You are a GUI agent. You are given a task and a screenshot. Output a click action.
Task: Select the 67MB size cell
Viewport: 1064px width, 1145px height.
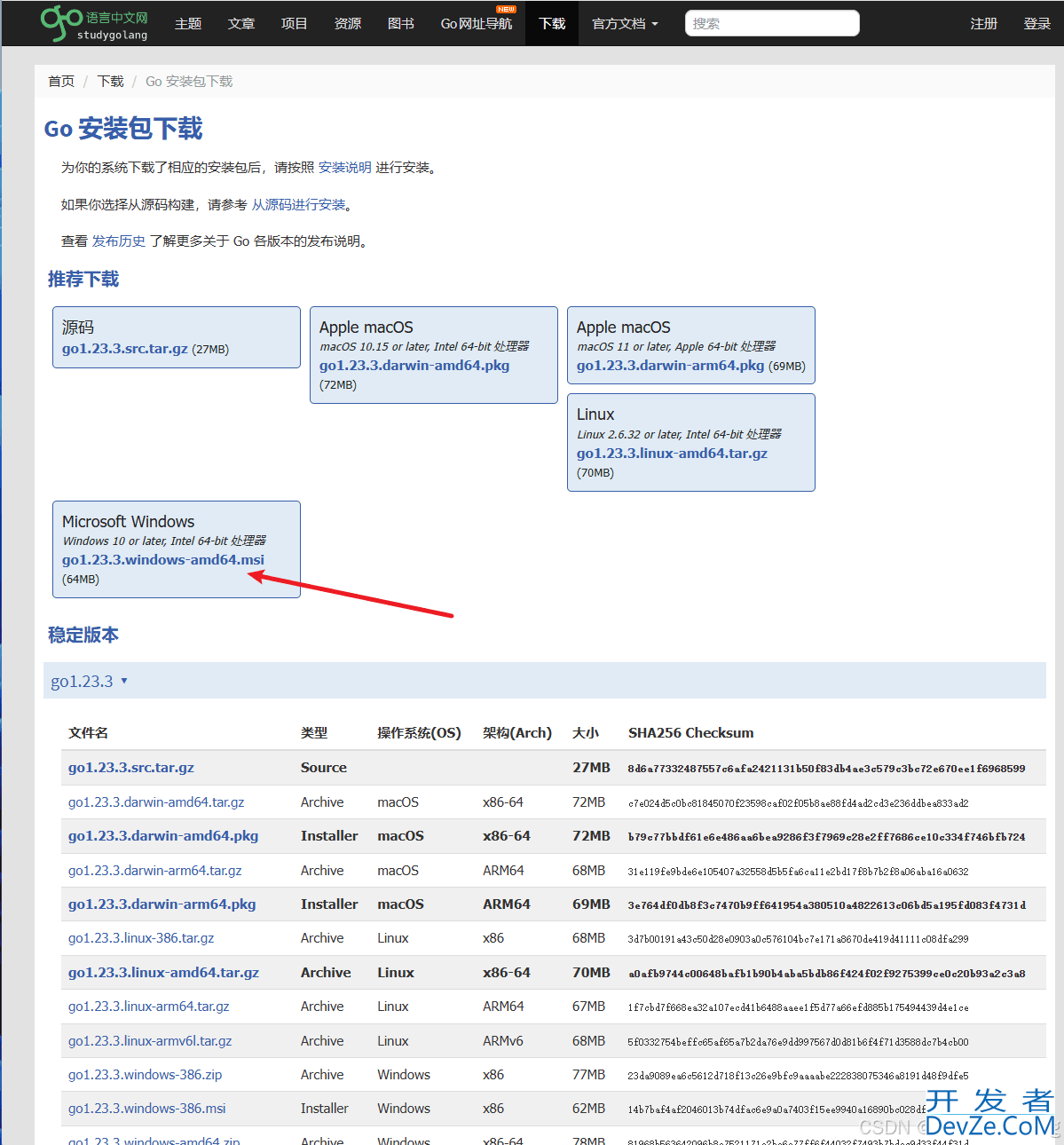pyautogui.click(x=588, y=1007)
